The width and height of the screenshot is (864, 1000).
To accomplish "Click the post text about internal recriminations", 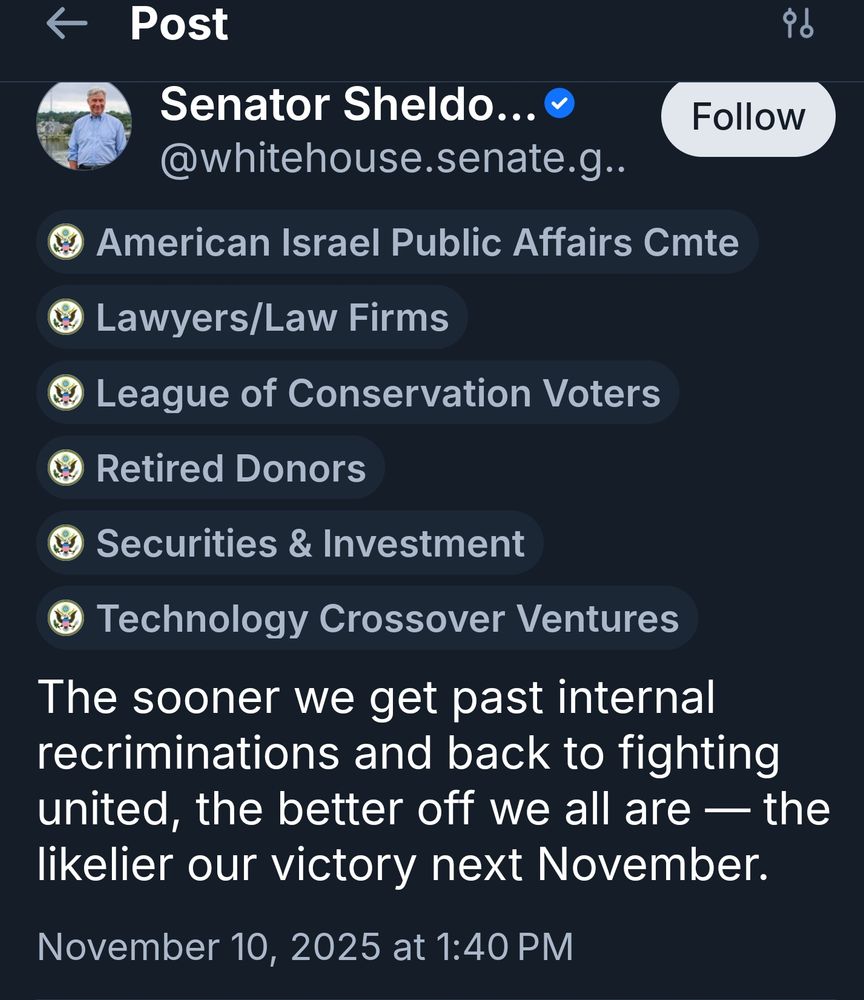I will (x=432, y=781).
